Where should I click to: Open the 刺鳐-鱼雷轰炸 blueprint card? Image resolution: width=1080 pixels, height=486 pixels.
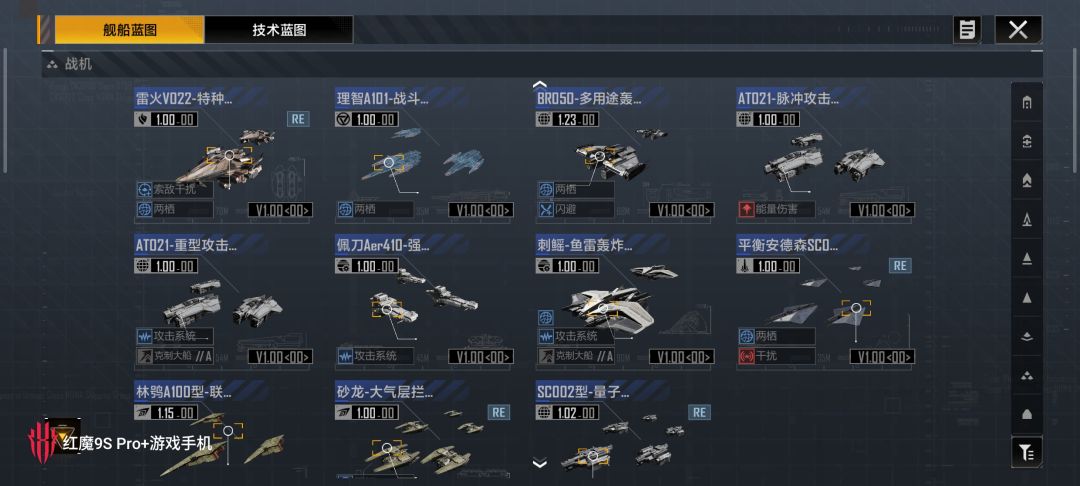pyautogui.click(x=625, y=299)
